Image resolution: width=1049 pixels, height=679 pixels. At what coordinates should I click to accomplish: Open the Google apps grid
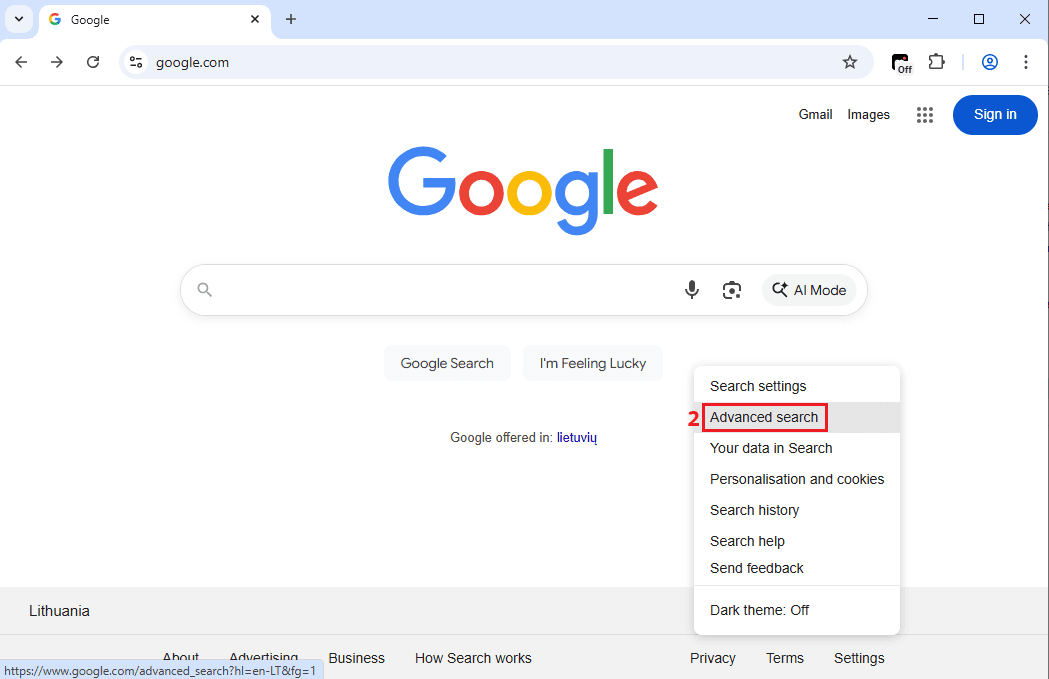point(925,115)
